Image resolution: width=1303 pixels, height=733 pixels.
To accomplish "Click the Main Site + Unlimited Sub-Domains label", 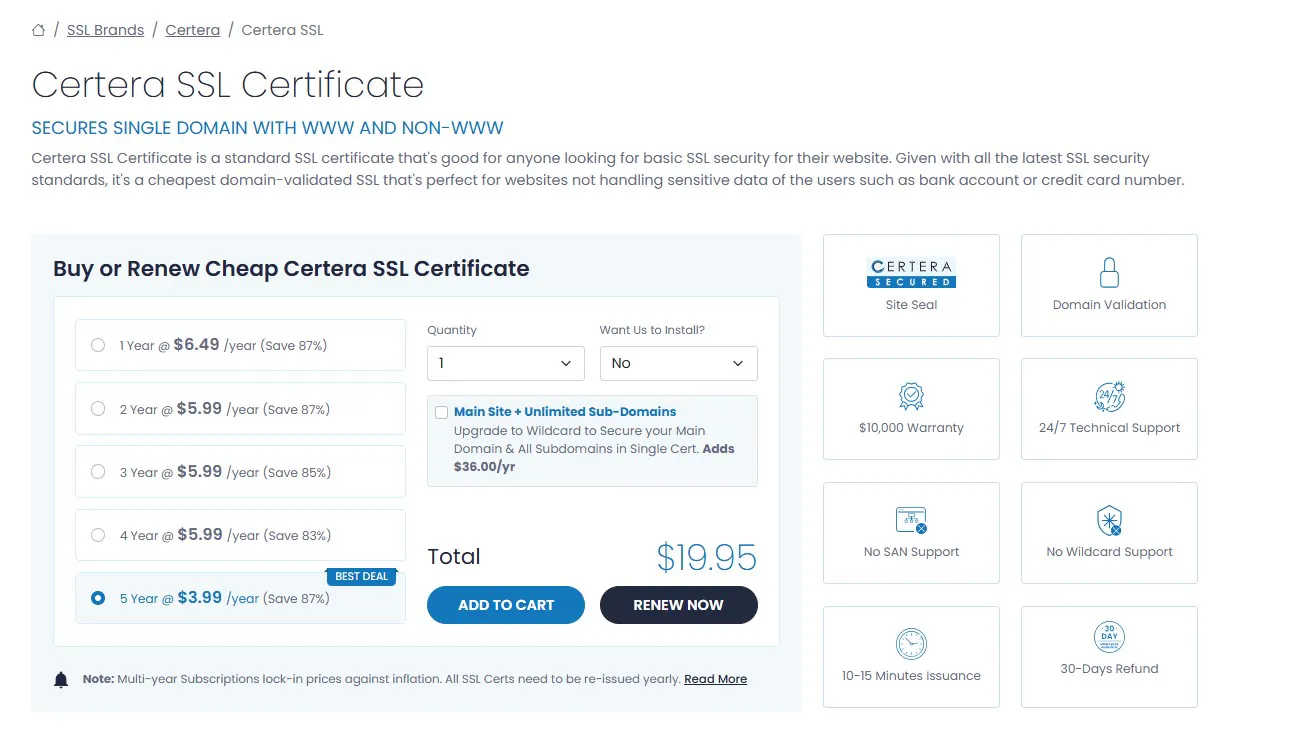I will (x=565, y=411).
